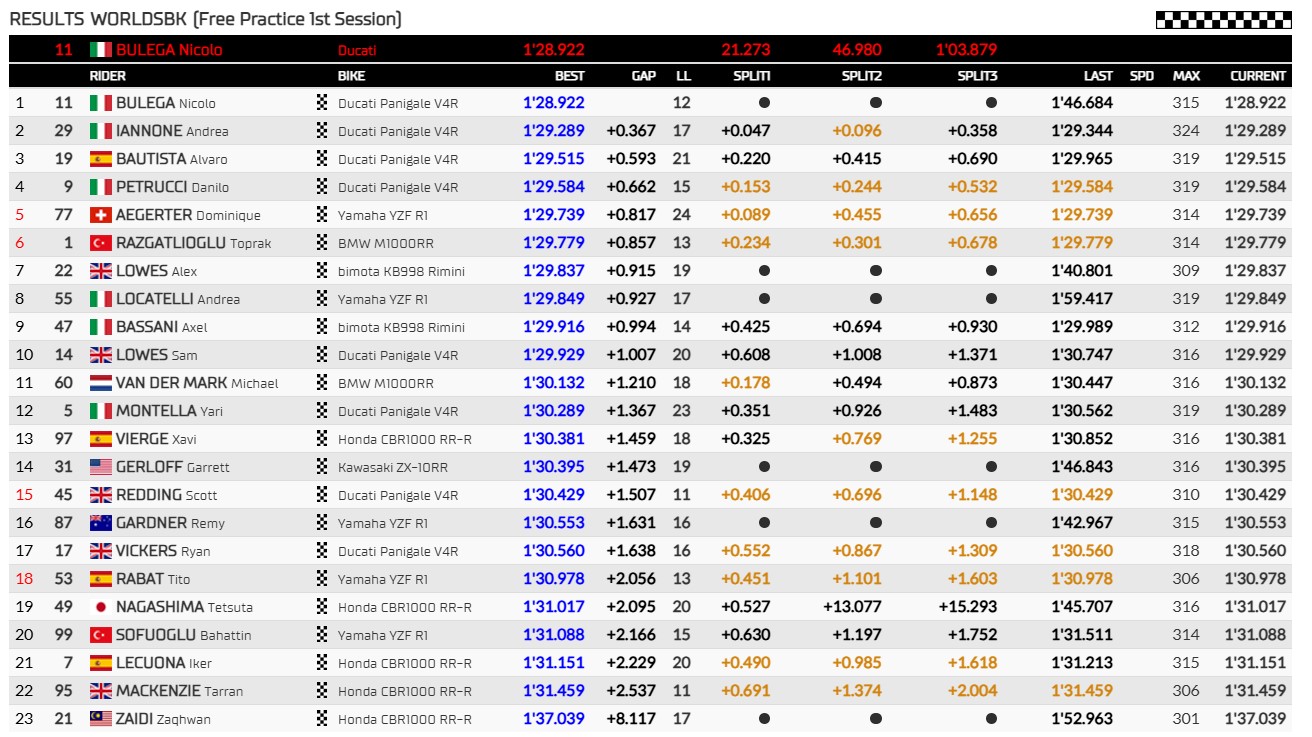Click rider name IANNONE Andrea

click(172, 131)
